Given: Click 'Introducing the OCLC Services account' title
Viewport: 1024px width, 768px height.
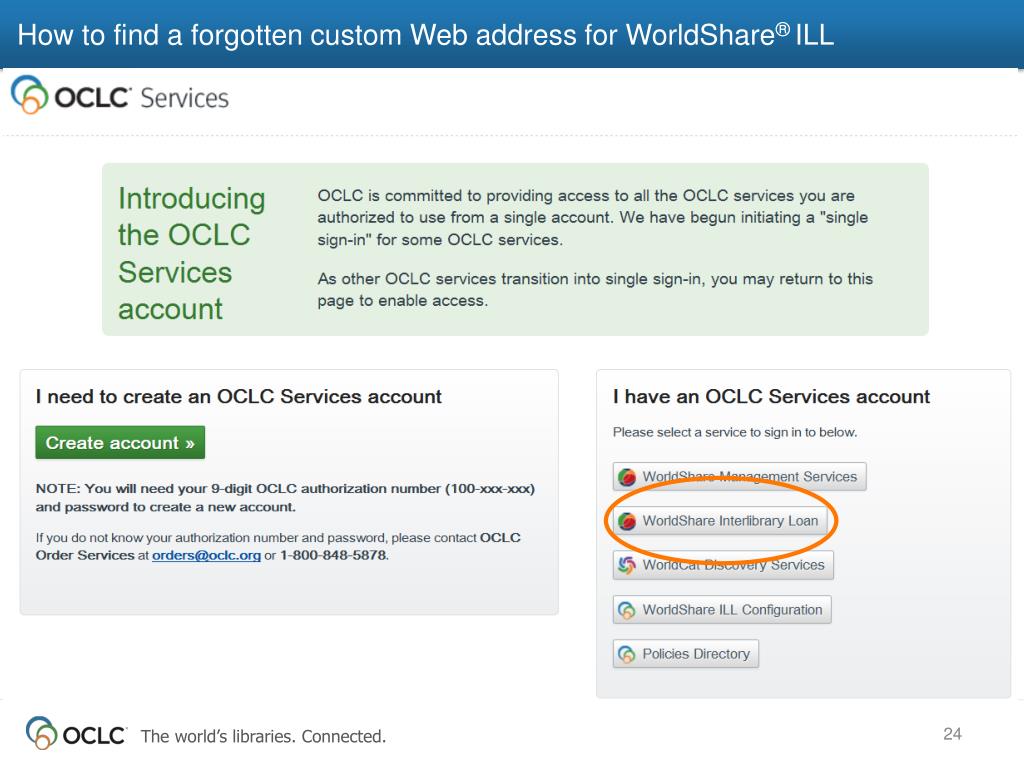Looking at the screenshot, I should click(191, 253).
